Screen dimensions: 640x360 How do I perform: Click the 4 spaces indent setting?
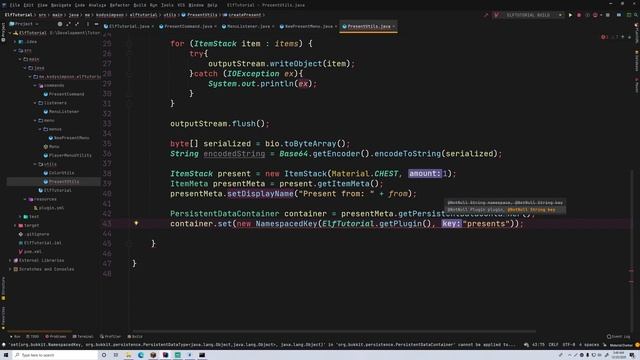point(589,345)
